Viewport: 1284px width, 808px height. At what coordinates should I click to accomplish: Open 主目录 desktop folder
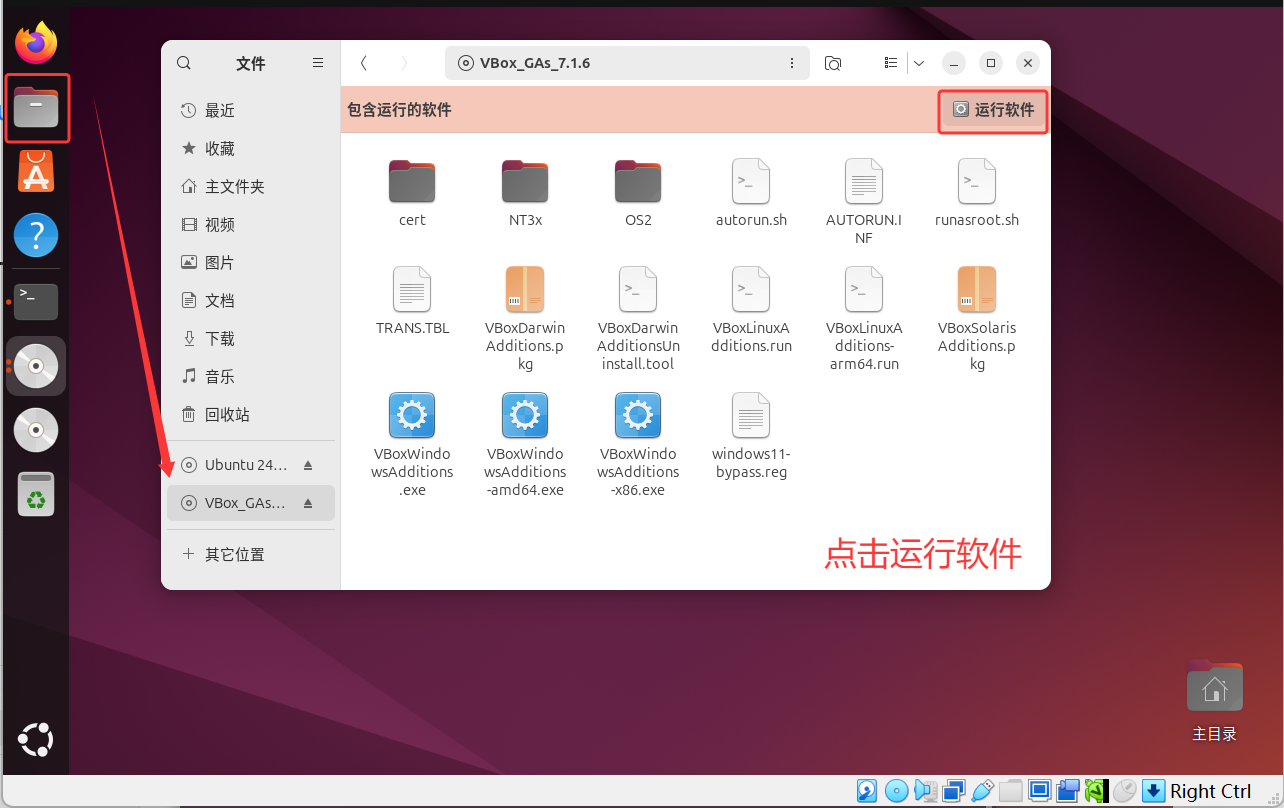click(1214, 700)
